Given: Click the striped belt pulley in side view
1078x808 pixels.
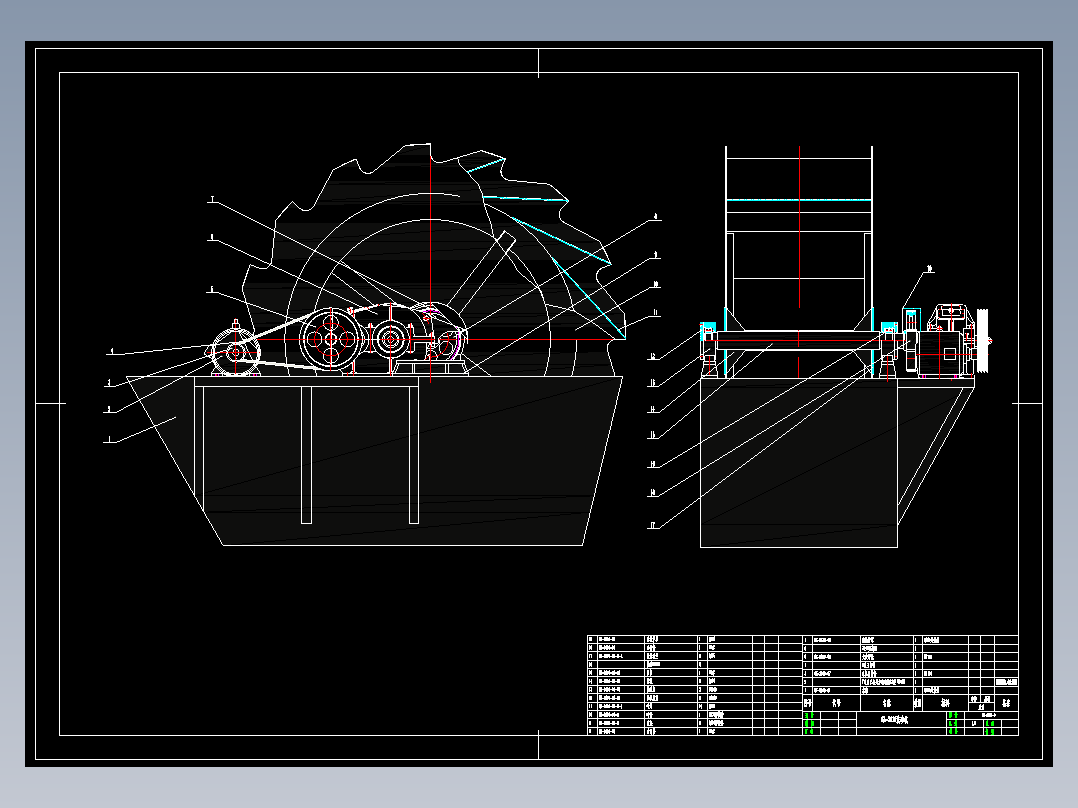Looking at the screenshot, I should click(x=982, y=342).
